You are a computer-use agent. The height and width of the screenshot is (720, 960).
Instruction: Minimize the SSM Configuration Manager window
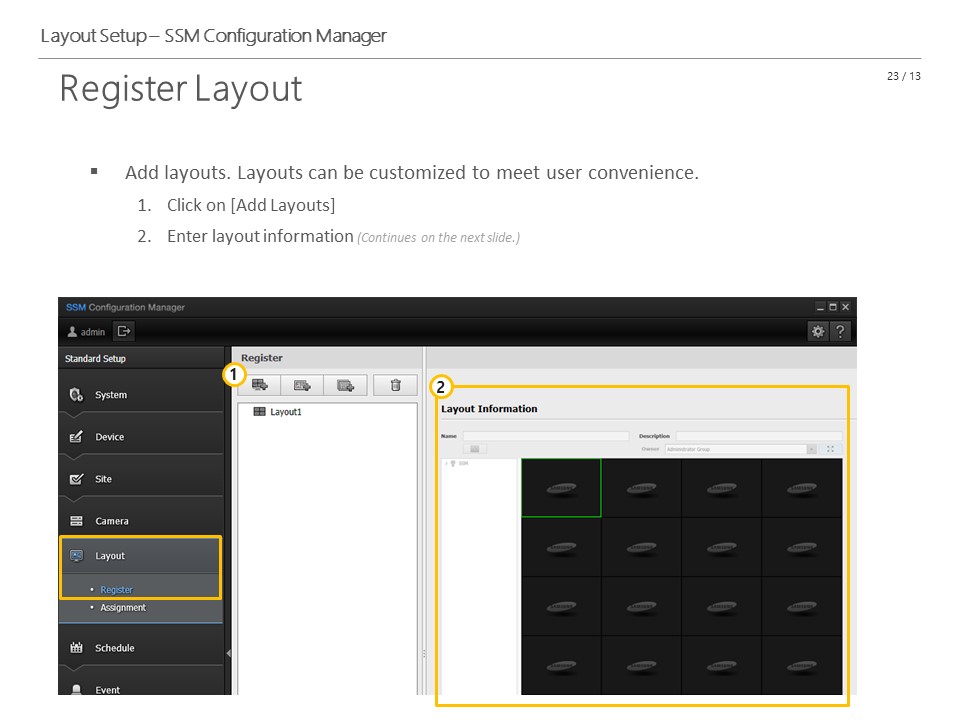820,307
